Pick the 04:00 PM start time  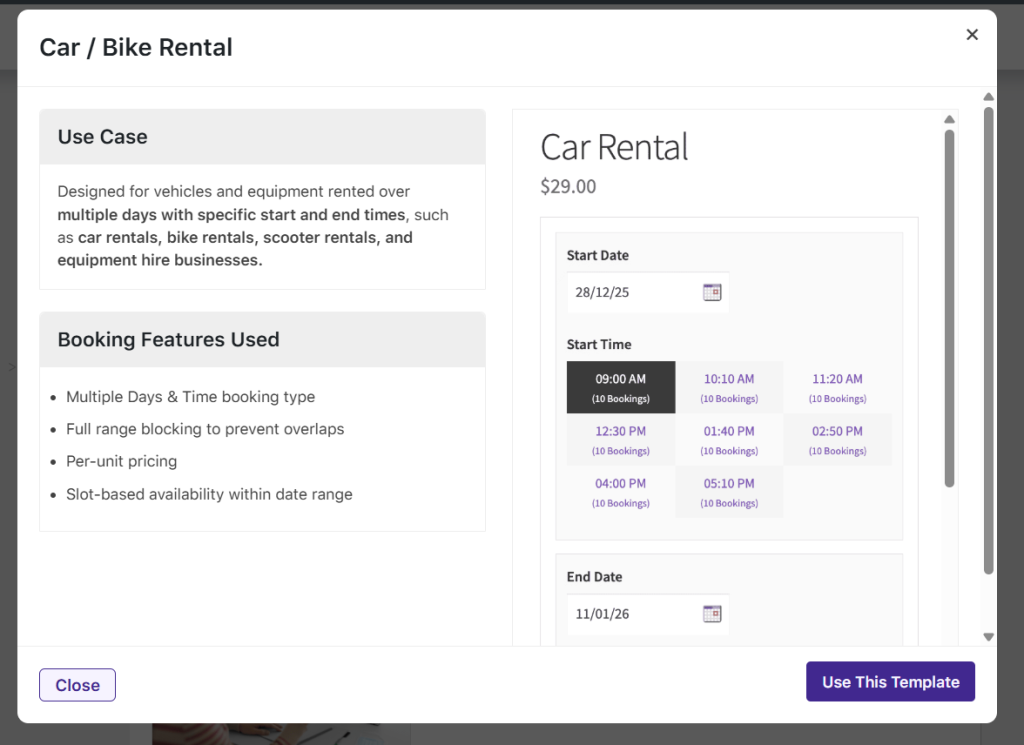tap(620, 491)
